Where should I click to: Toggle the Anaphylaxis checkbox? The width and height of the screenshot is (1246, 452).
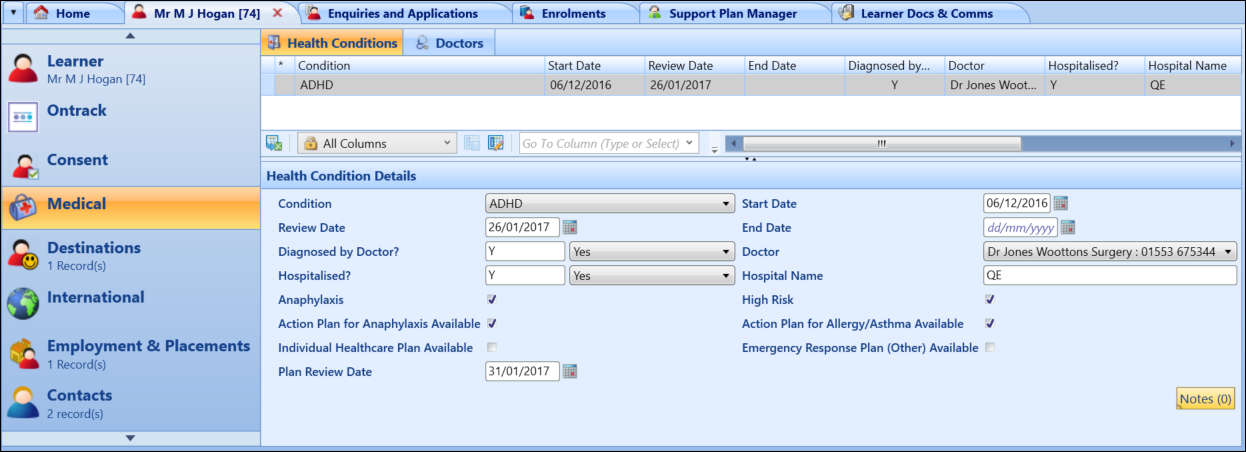coord(491,299)
